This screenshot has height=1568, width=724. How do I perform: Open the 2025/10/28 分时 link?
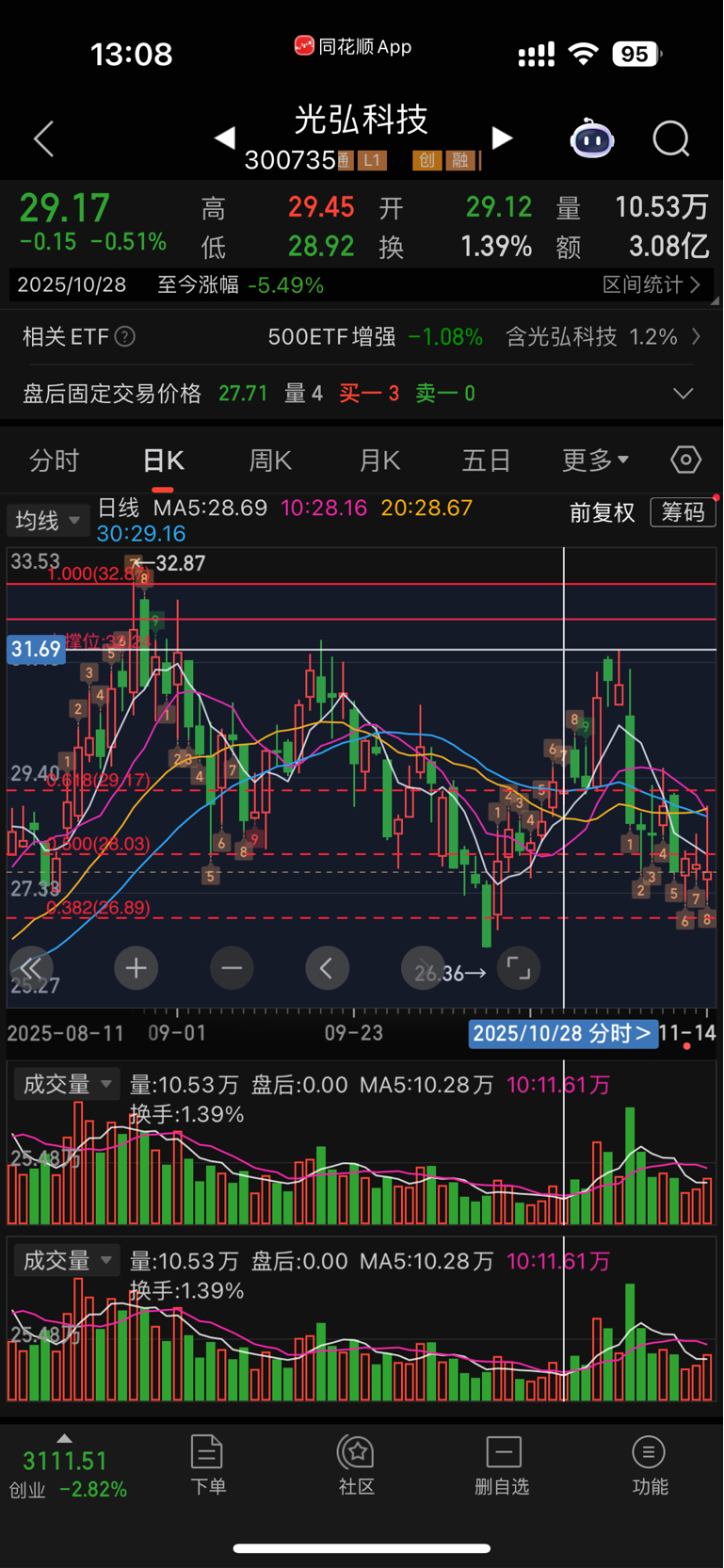[561, 1033]
